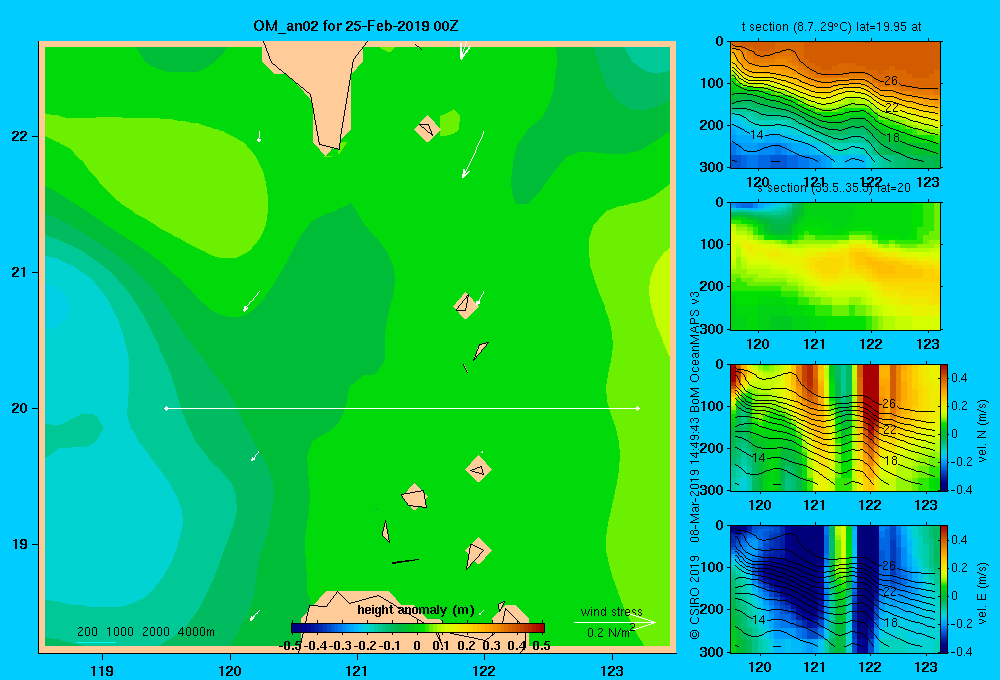Image resolution: width=1000 pixels, height=680 pixels.
Task: Open the temperature section panel at lat 19.95
Action: tap(835, 105)
